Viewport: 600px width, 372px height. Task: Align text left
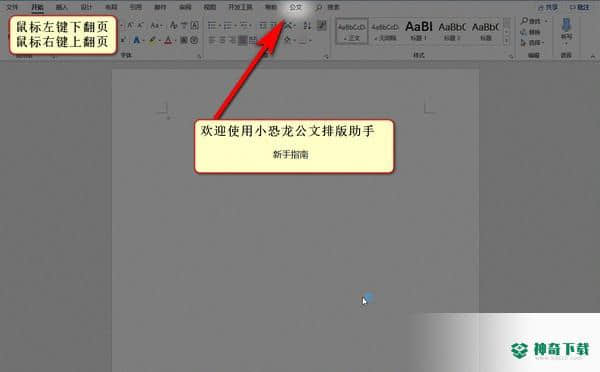[212, 40]
